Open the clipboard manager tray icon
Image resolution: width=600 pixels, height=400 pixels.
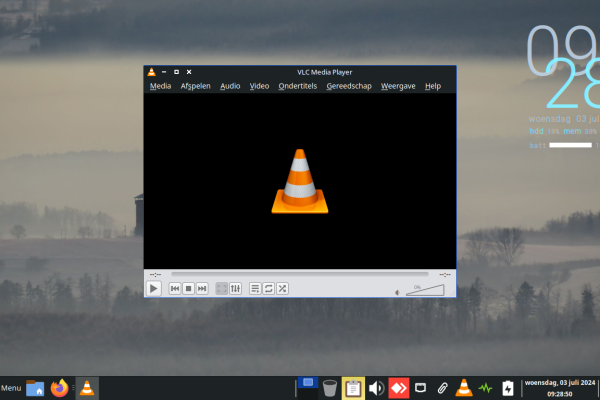point(352,388)
